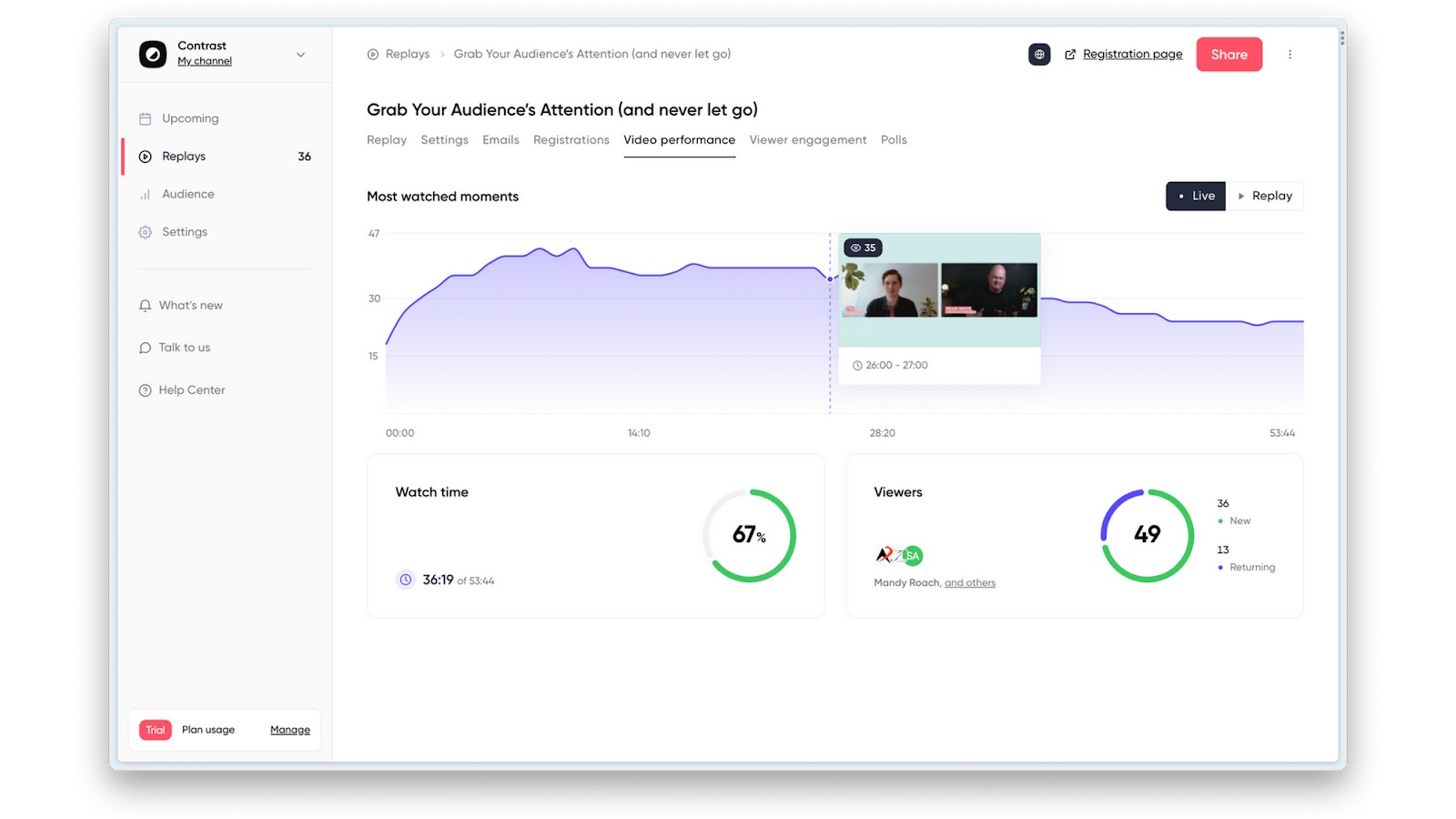Click the chart data point marker
Viewport: 1456px width, 819px height.
point(830,278)
